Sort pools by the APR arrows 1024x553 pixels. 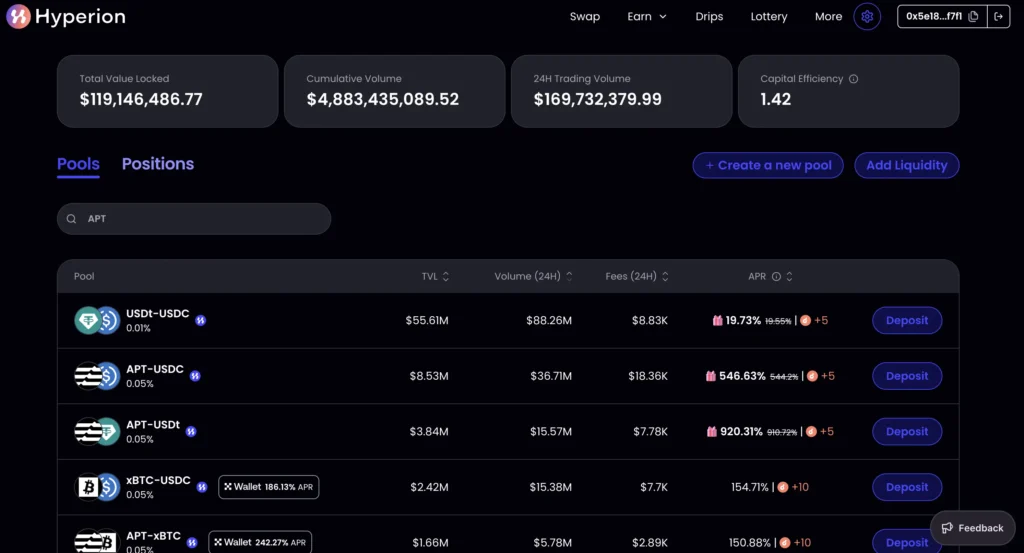tap(790, 276)
